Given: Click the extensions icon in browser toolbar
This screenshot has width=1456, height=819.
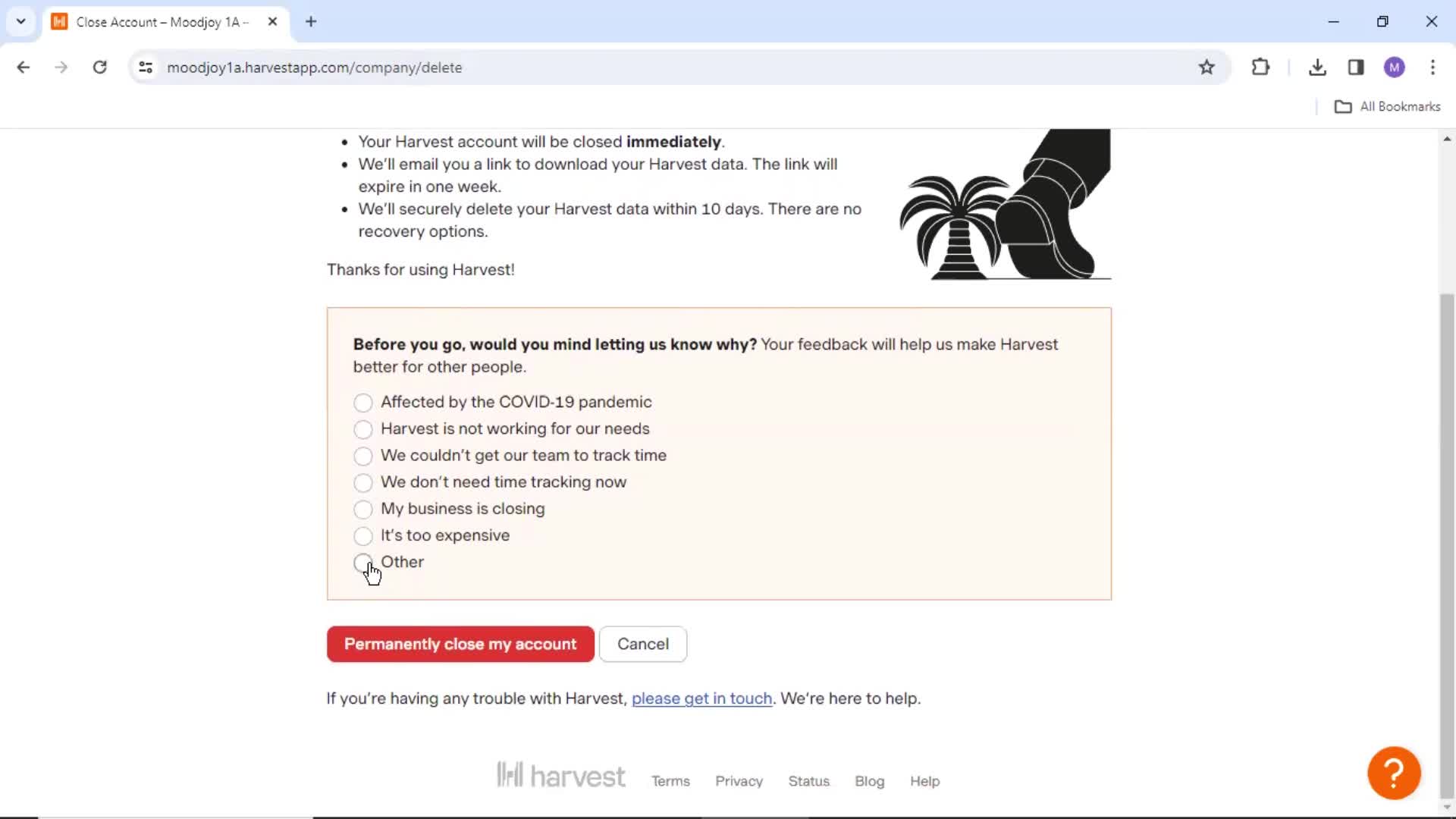Looking at the screenshot, I should (x=1261, y=67).
